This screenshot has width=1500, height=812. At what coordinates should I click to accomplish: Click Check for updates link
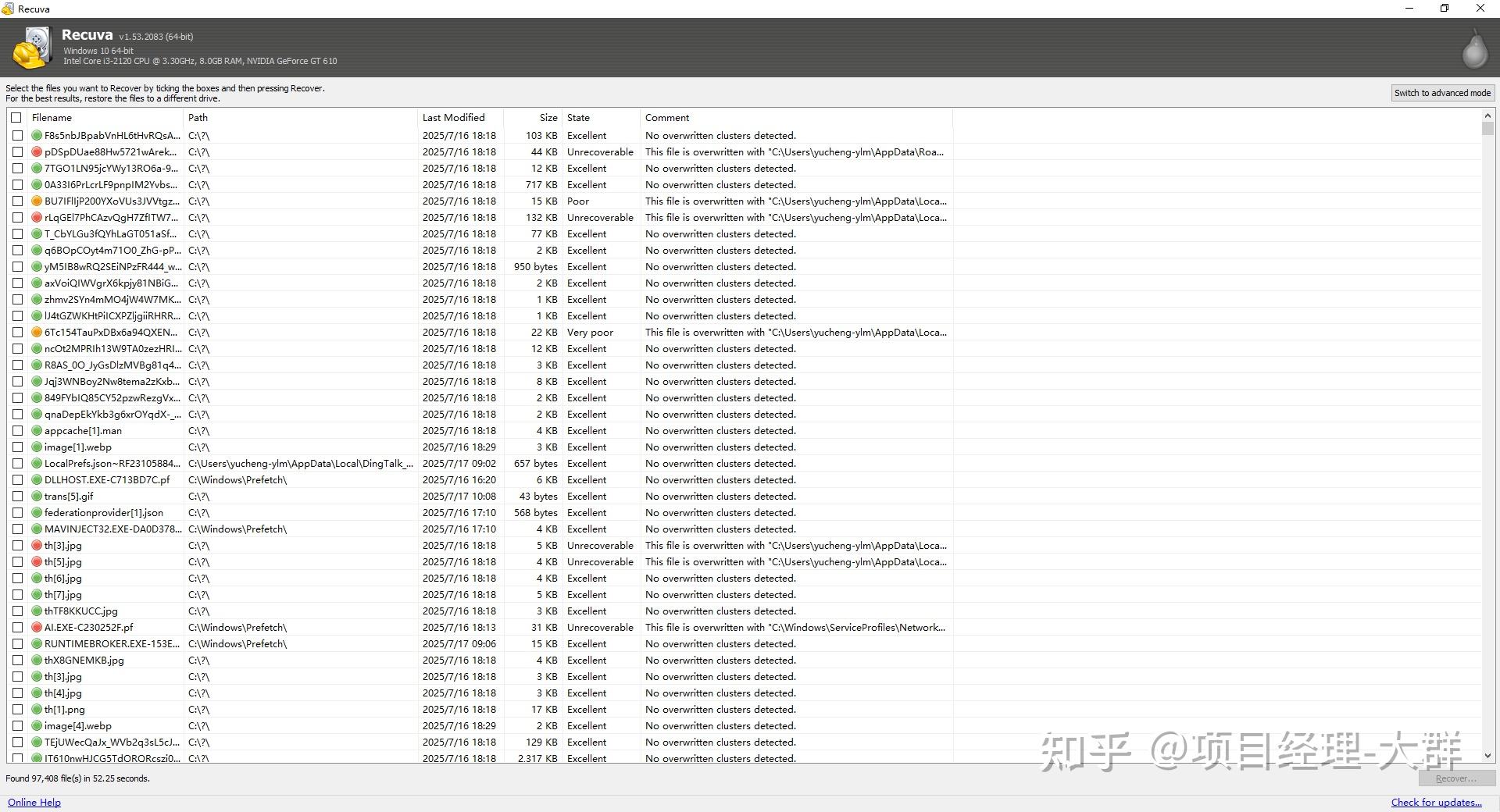tap(1436, 802)
